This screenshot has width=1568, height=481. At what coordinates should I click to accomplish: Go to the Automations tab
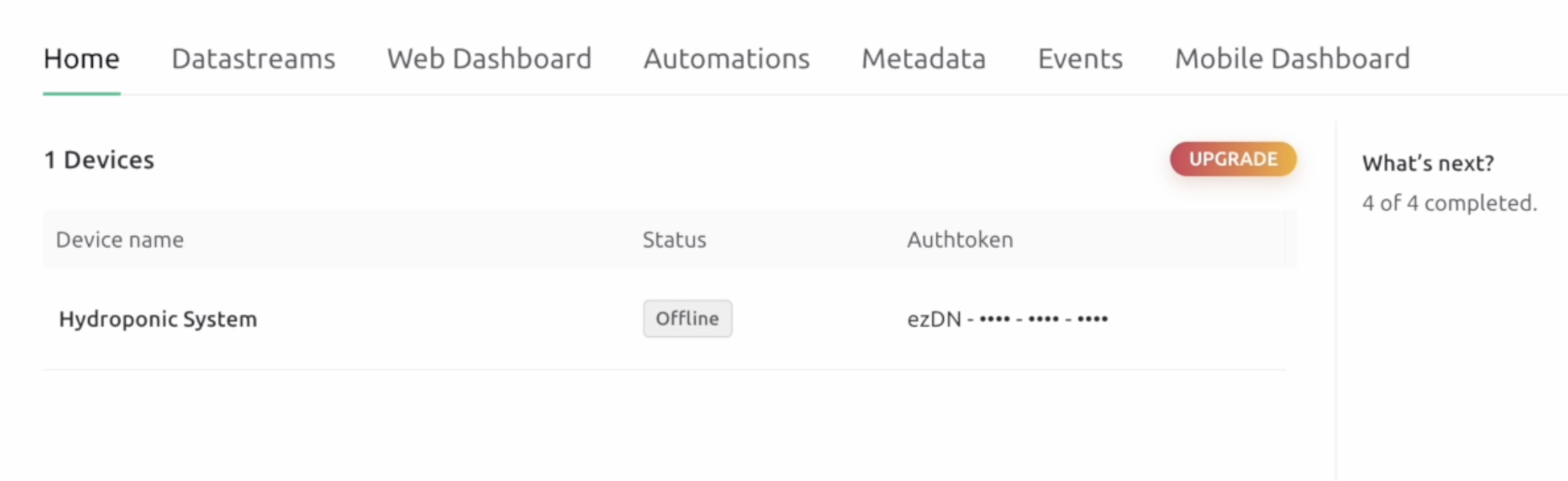[727, 59]
